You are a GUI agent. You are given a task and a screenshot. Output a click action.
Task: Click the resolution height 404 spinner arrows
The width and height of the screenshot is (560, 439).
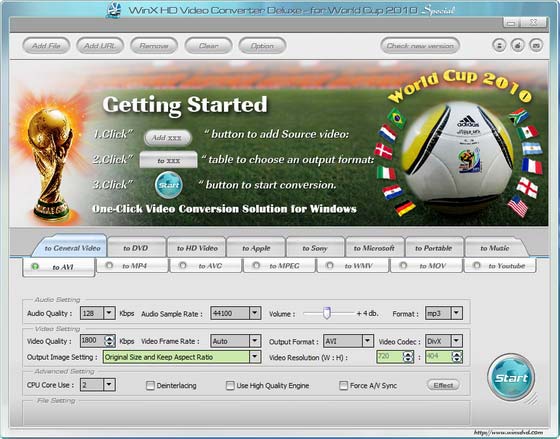457,357
